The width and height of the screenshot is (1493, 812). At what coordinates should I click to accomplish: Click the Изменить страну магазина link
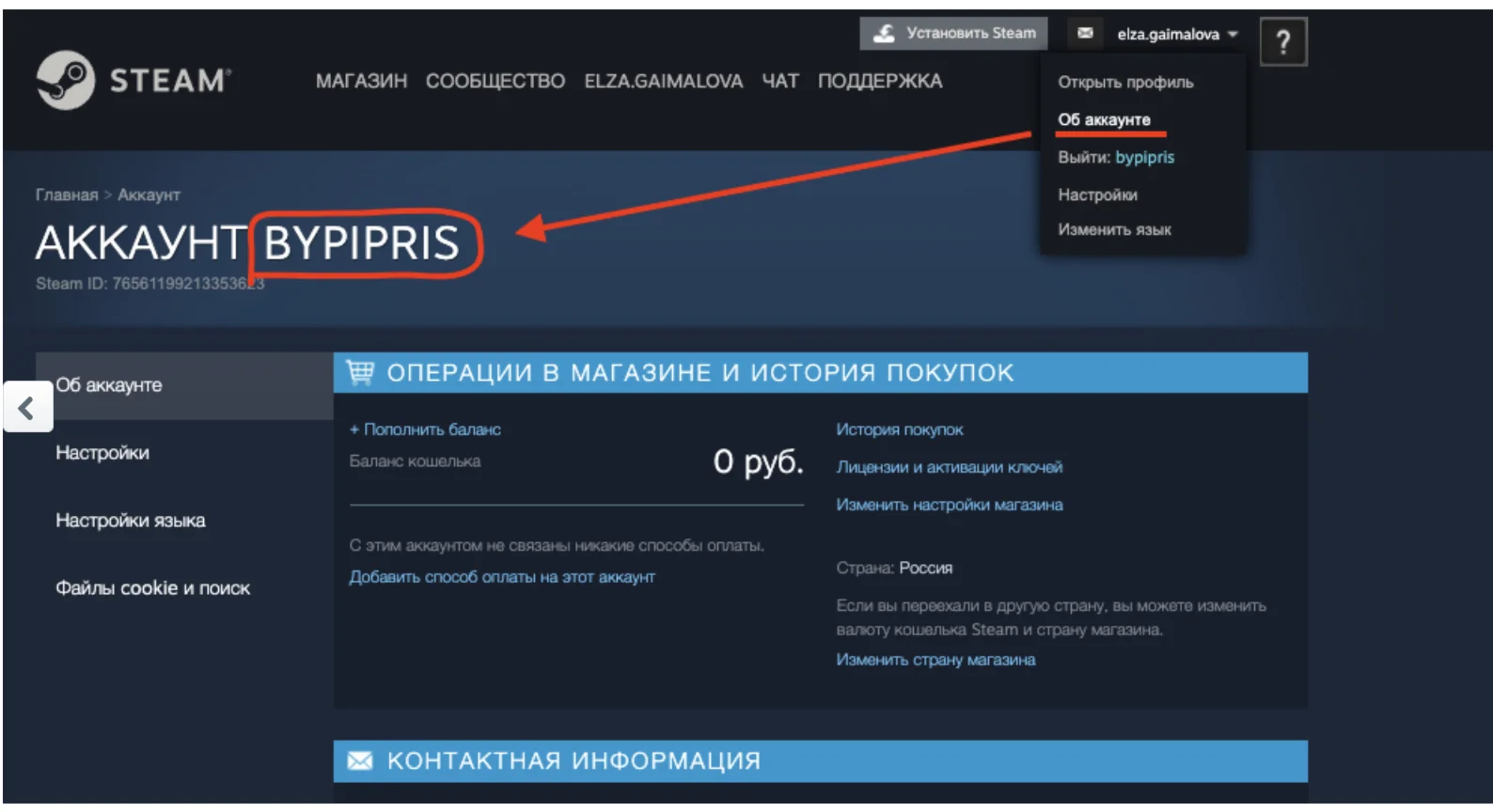[x=935, y=660]
